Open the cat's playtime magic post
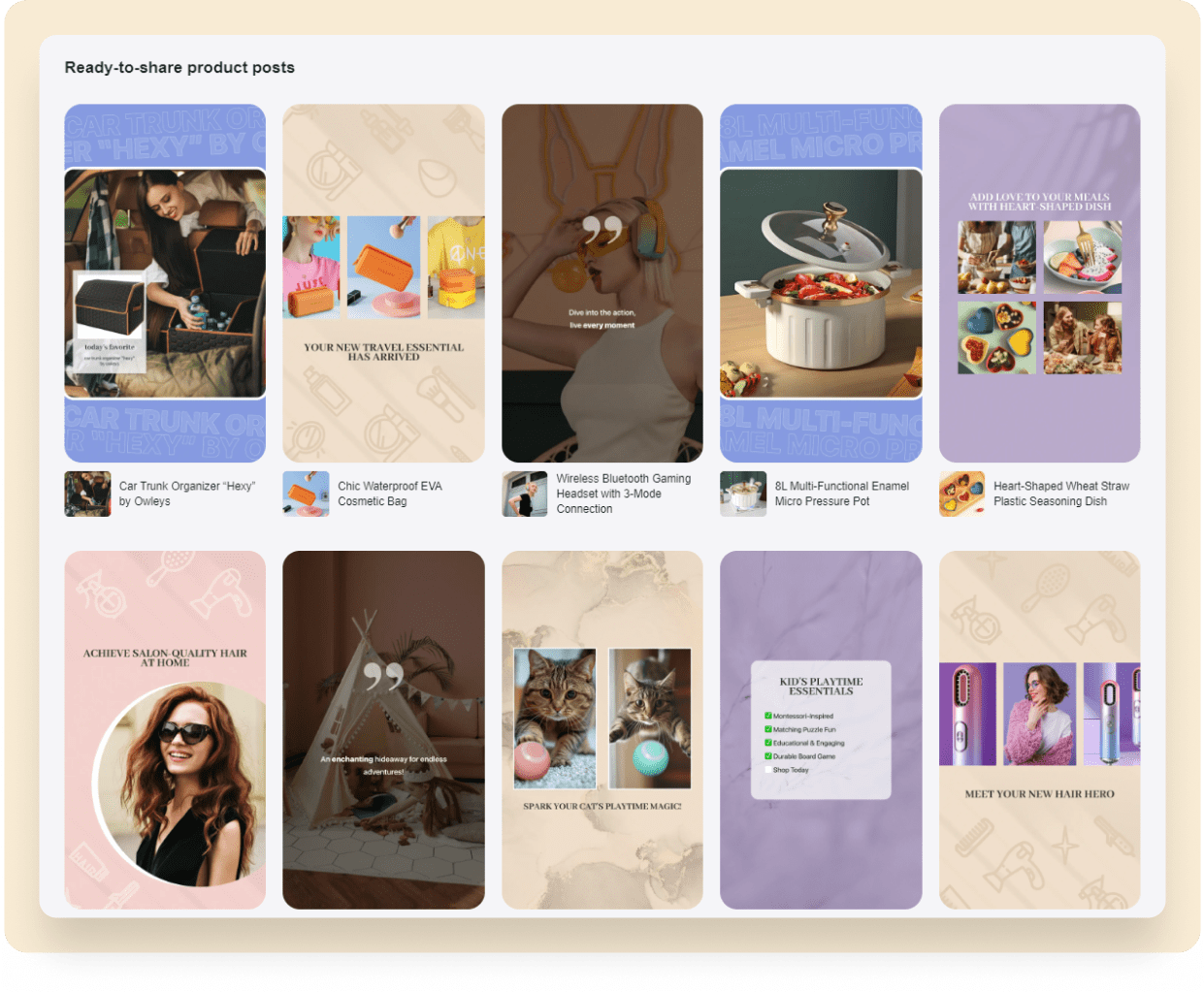The image size is (1204, 992). 602,729
